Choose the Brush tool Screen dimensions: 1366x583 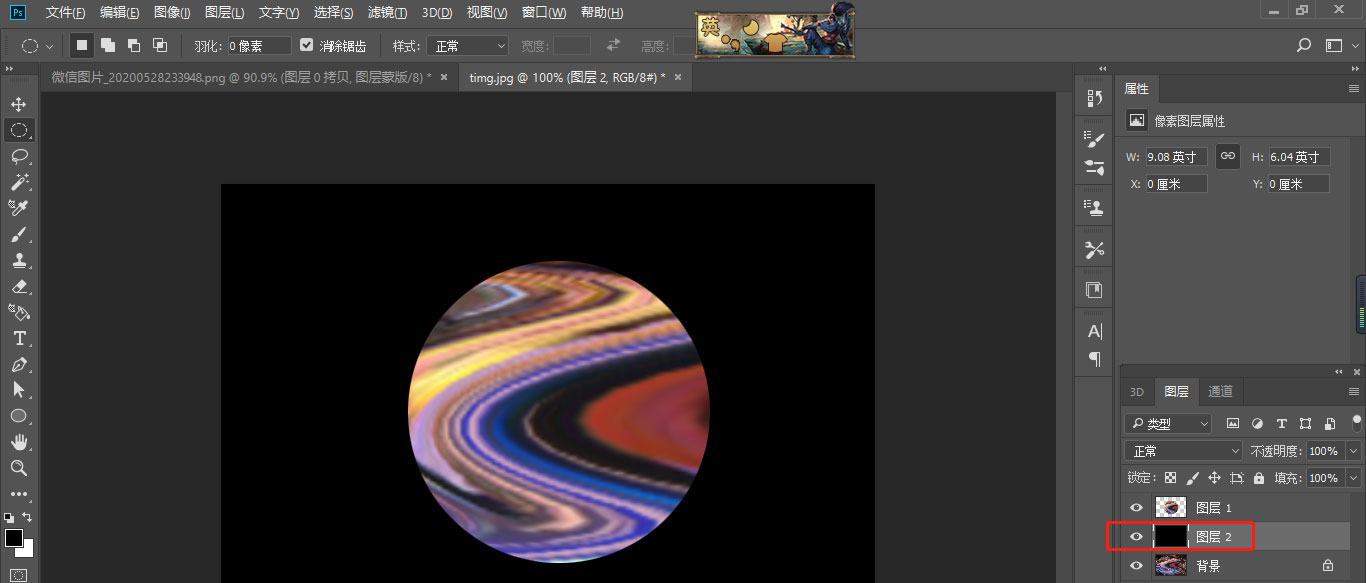[19, 235]
